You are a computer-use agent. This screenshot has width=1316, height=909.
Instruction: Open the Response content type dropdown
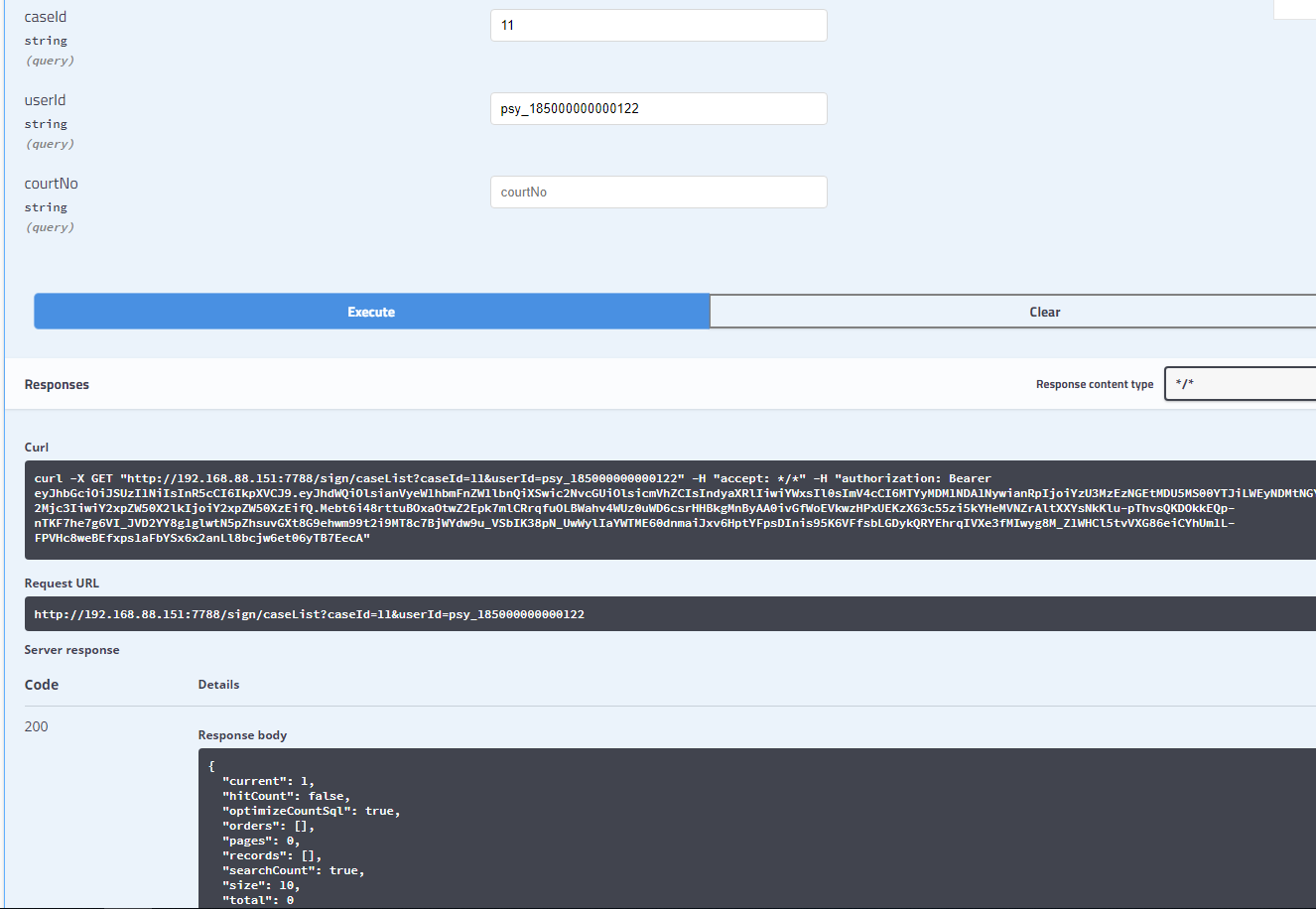pos(1240,384)
